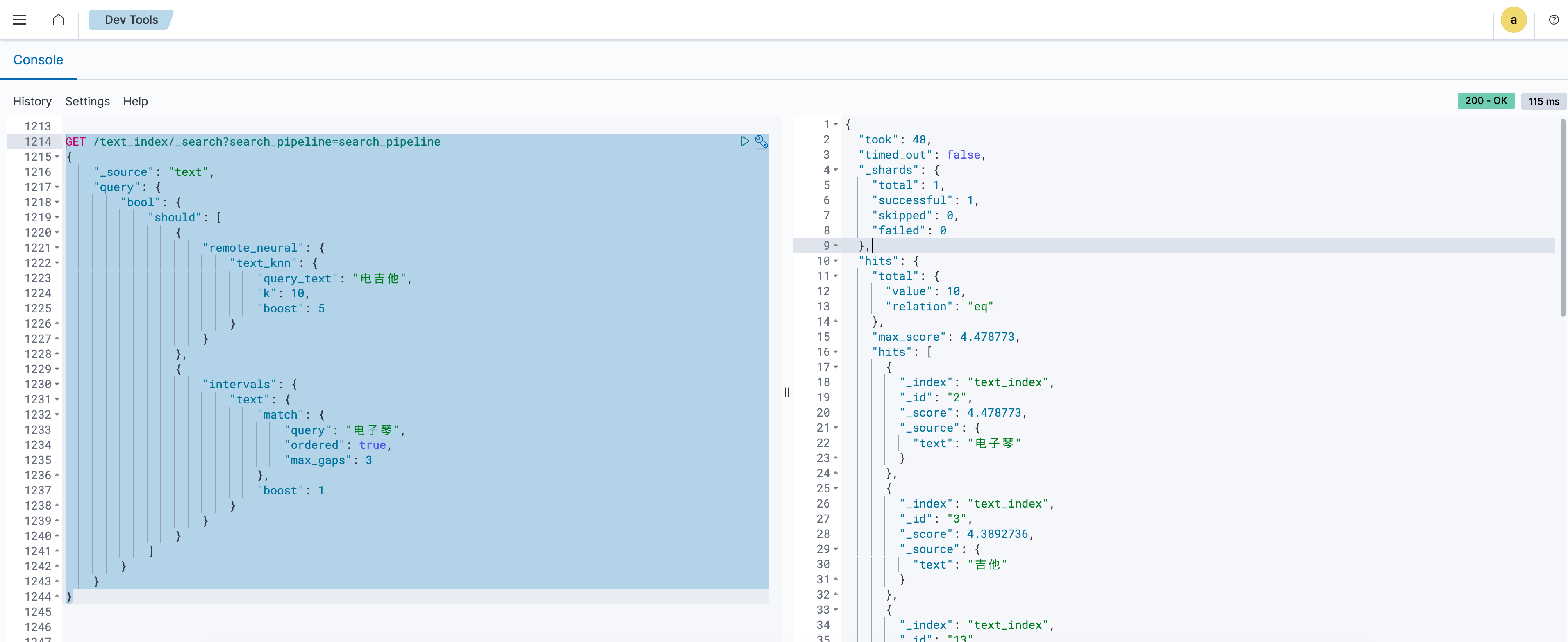
Task: Collapse _source block at output line 29
Action: point(836,549)
